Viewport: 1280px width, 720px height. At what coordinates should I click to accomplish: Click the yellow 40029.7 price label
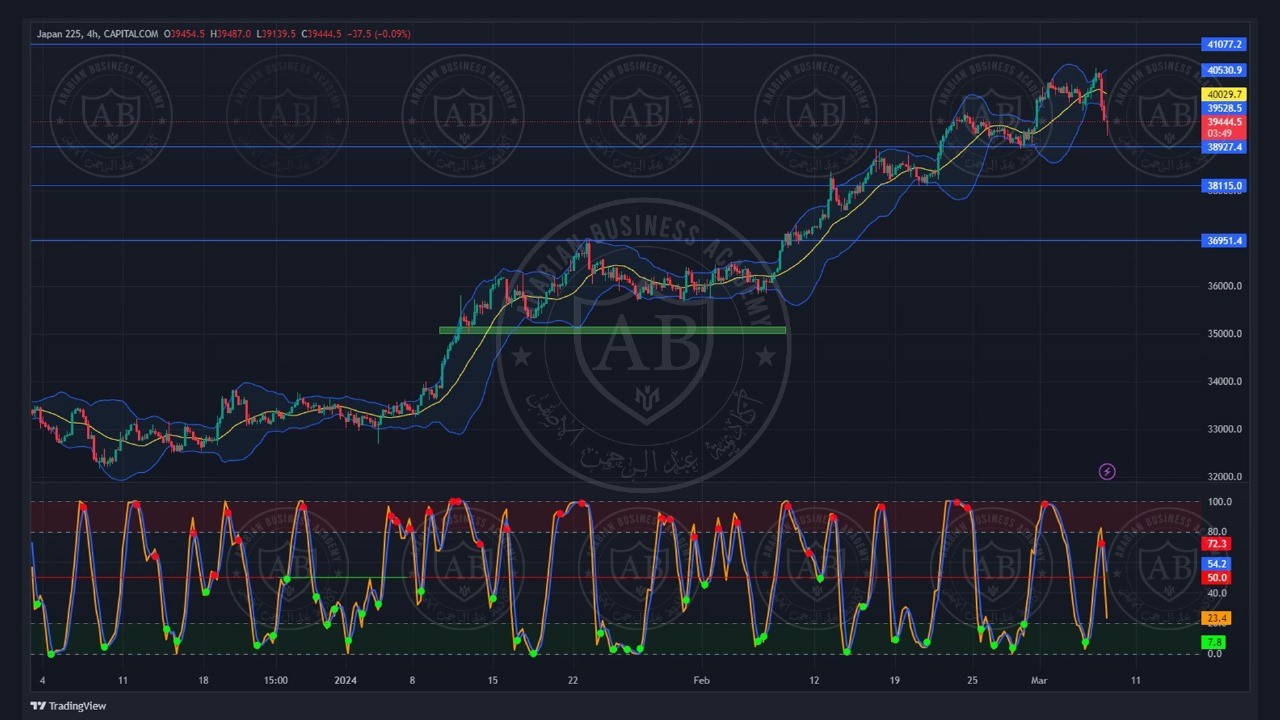pos(1224,94)
